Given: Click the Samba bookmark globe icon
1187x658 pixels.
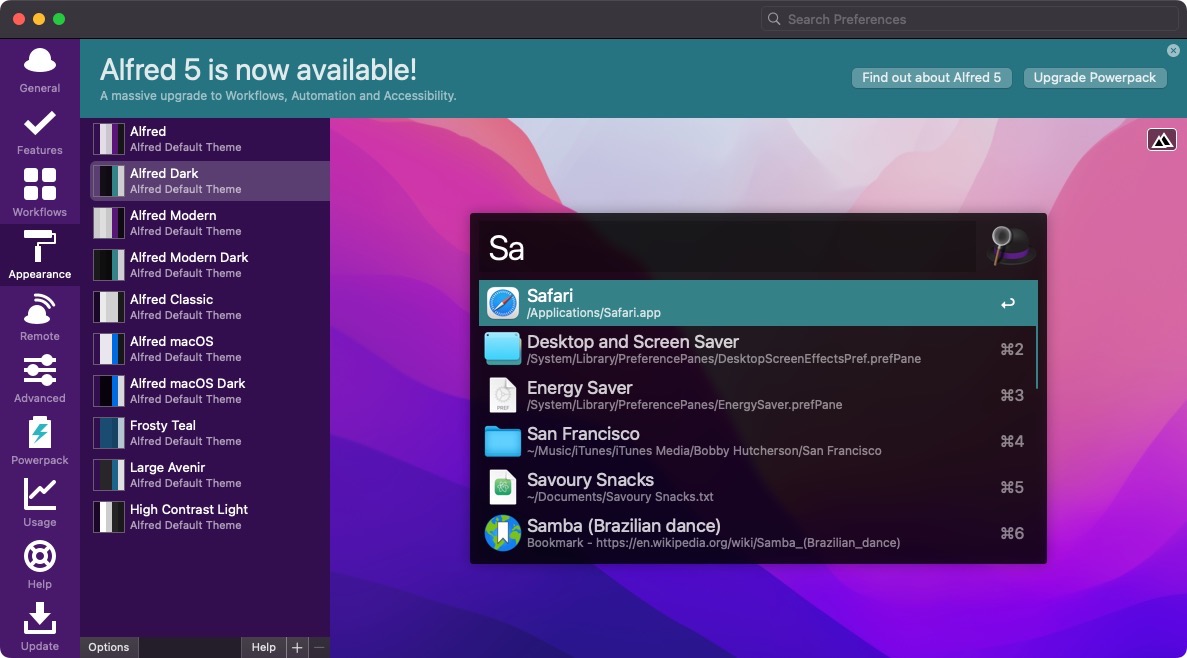Looking at the screenshot, I should (503, 533).
